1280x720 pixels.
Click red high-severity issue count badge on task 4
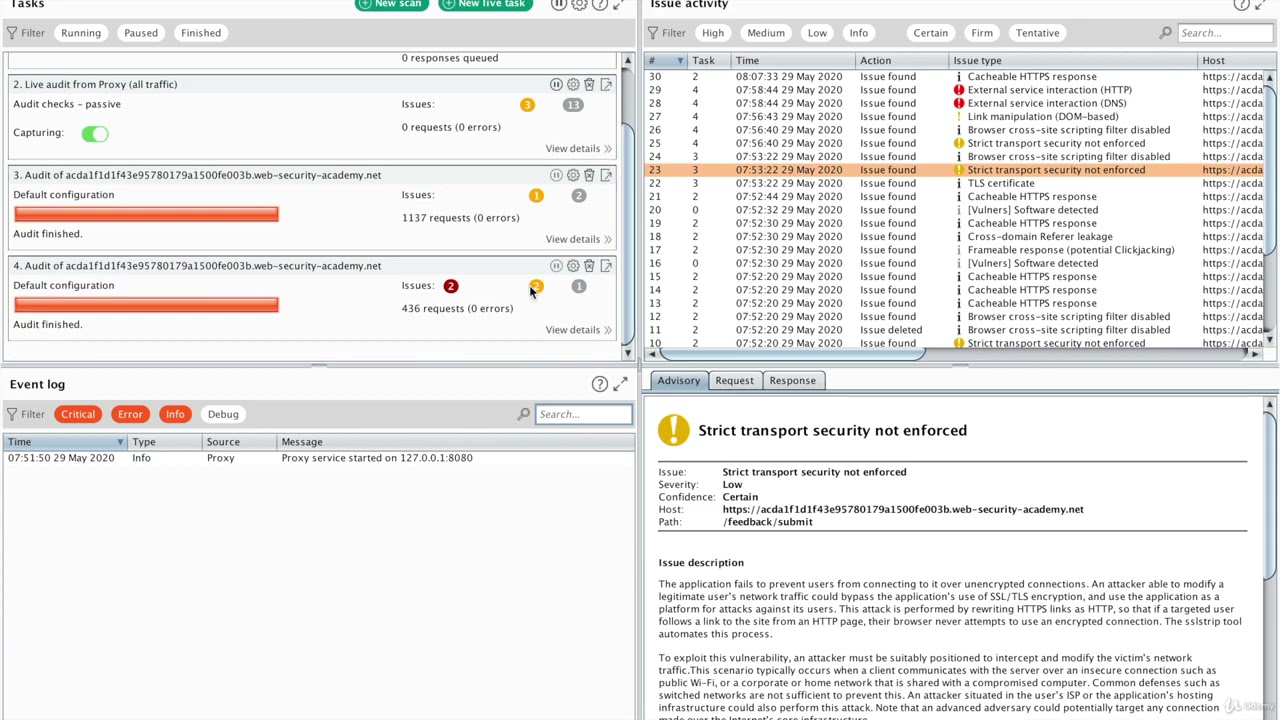(x=450, y=286)
